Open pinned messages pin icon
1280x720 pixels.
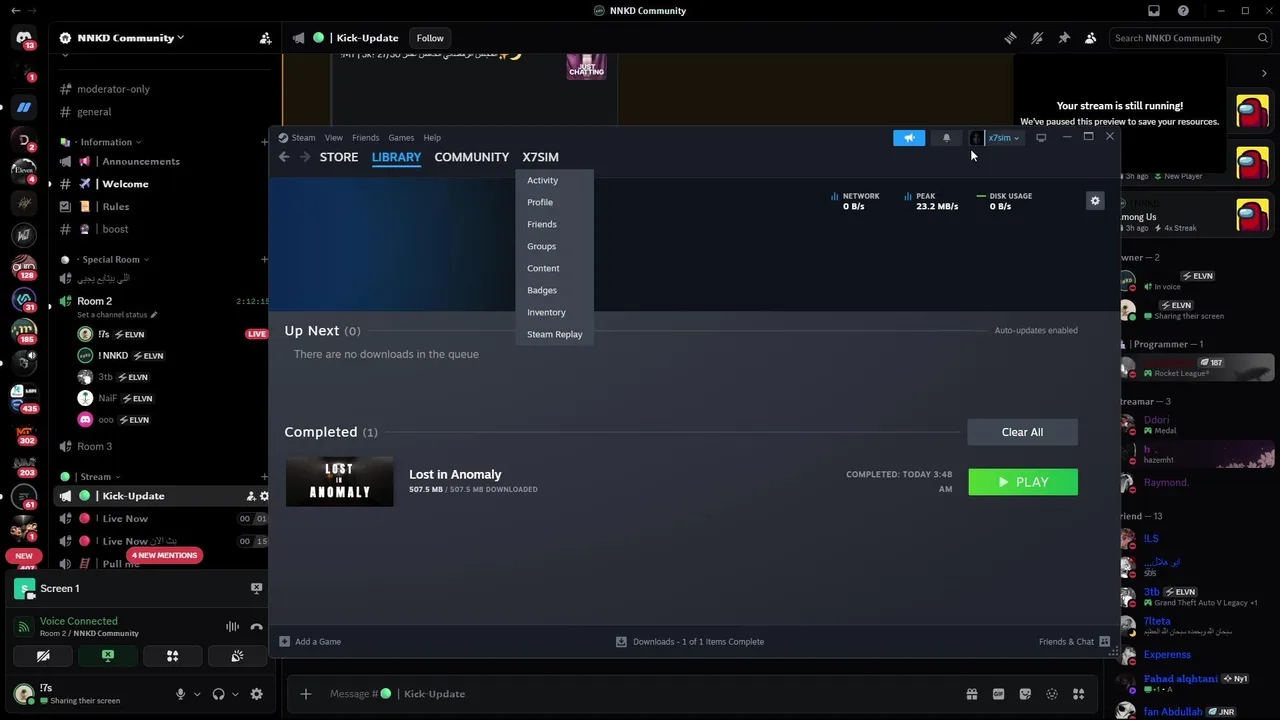(1064, 38)
